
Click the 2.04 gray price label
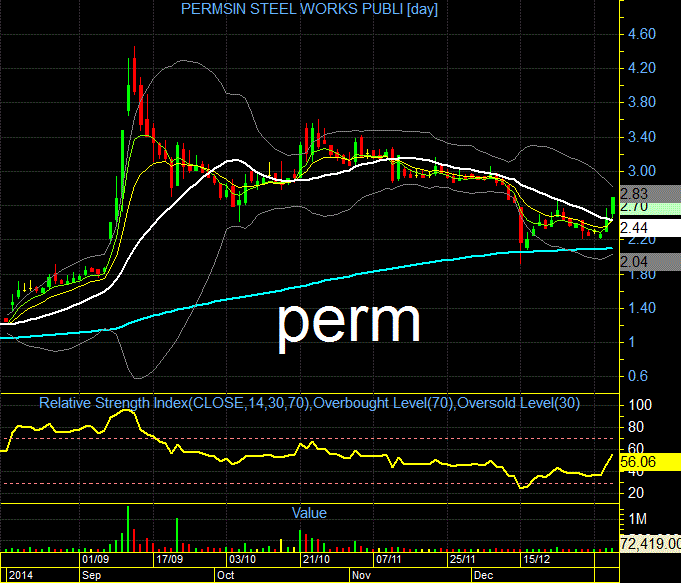coord(650,262)
